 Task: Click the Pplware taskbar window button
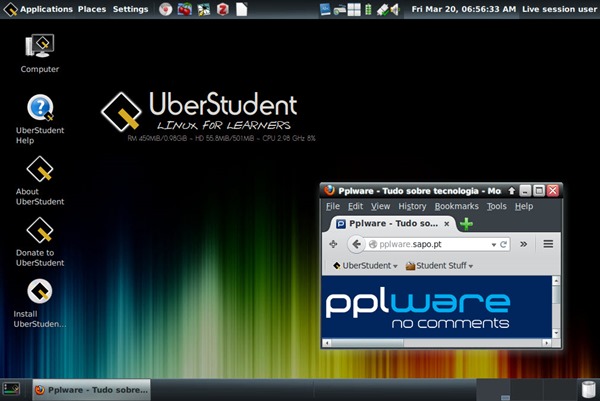point(91,390)
